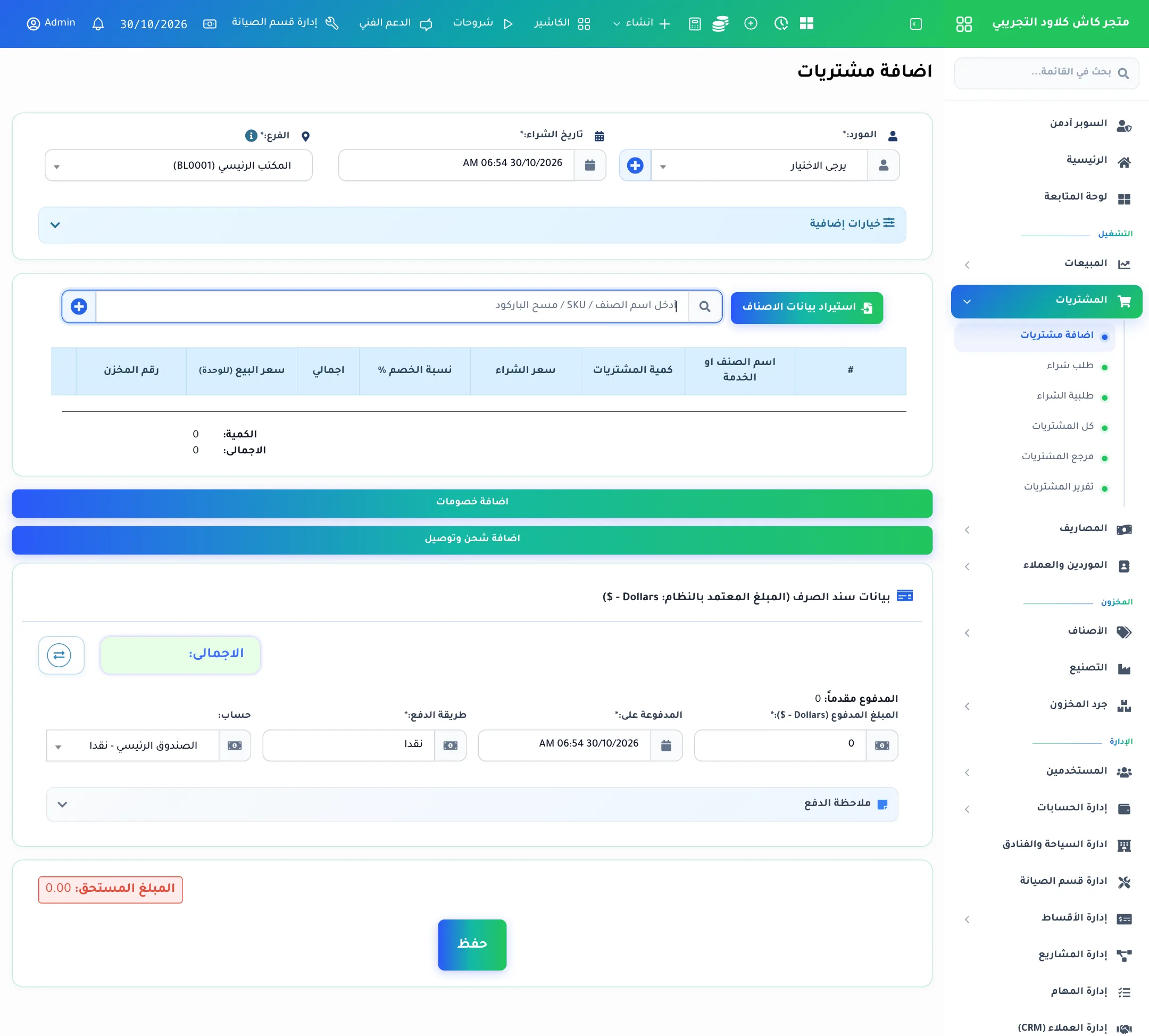Open the payment account dropdown
1149x1036 pixels.
[x=133, y=745]
